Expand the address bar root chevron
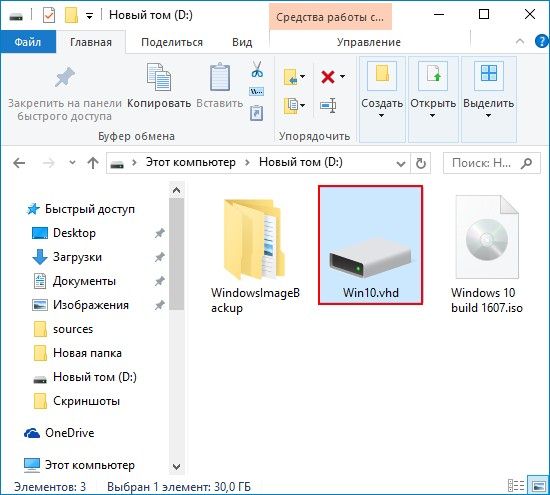 [x=134, y=163]
